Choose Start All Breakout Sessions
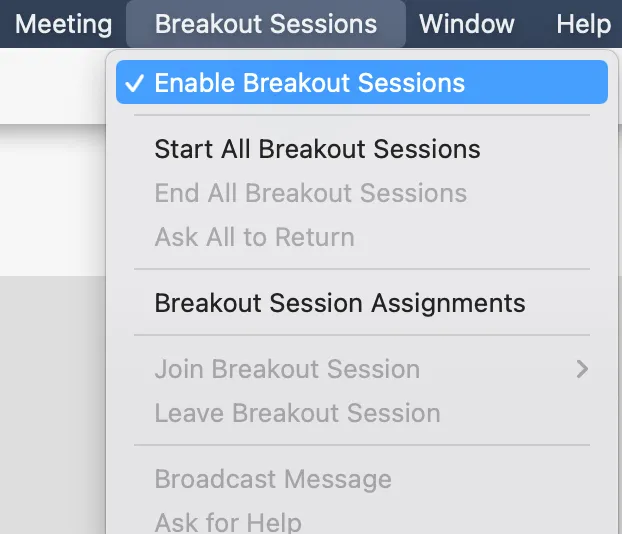Image resolution: width=622 pixels, height=534 pixels. (317, 149)
